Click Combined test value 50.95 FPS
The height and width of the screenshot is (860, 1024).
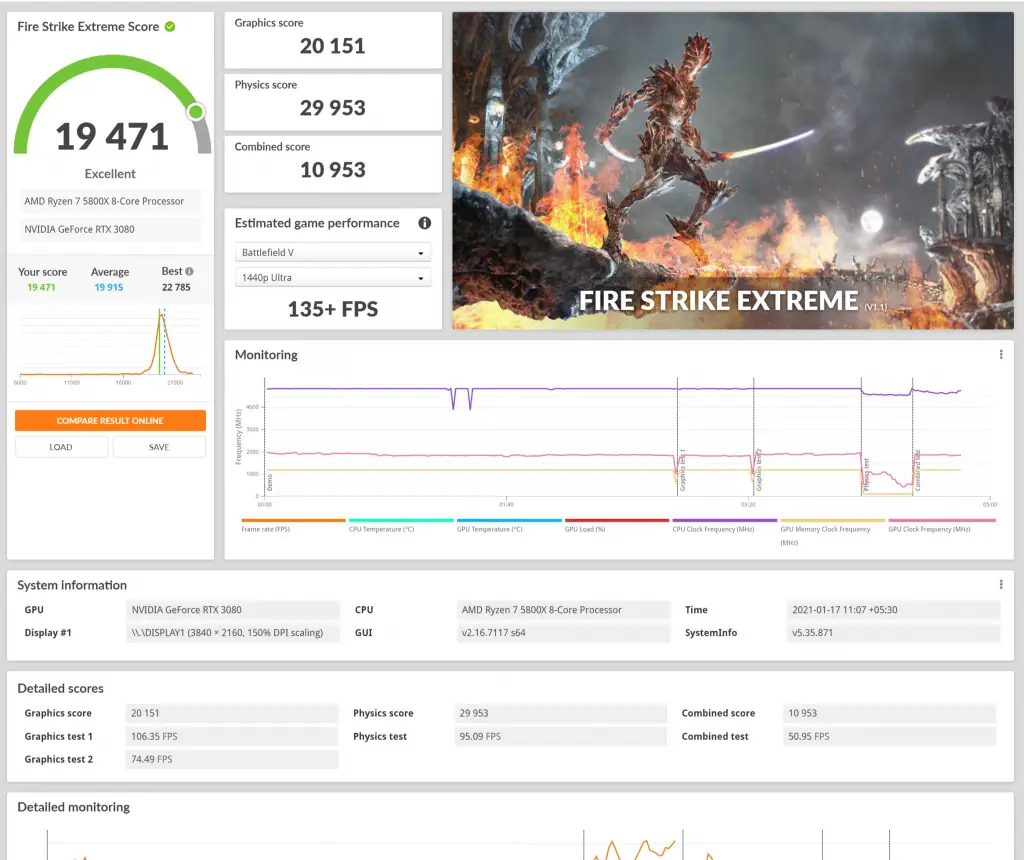(889, 737)
